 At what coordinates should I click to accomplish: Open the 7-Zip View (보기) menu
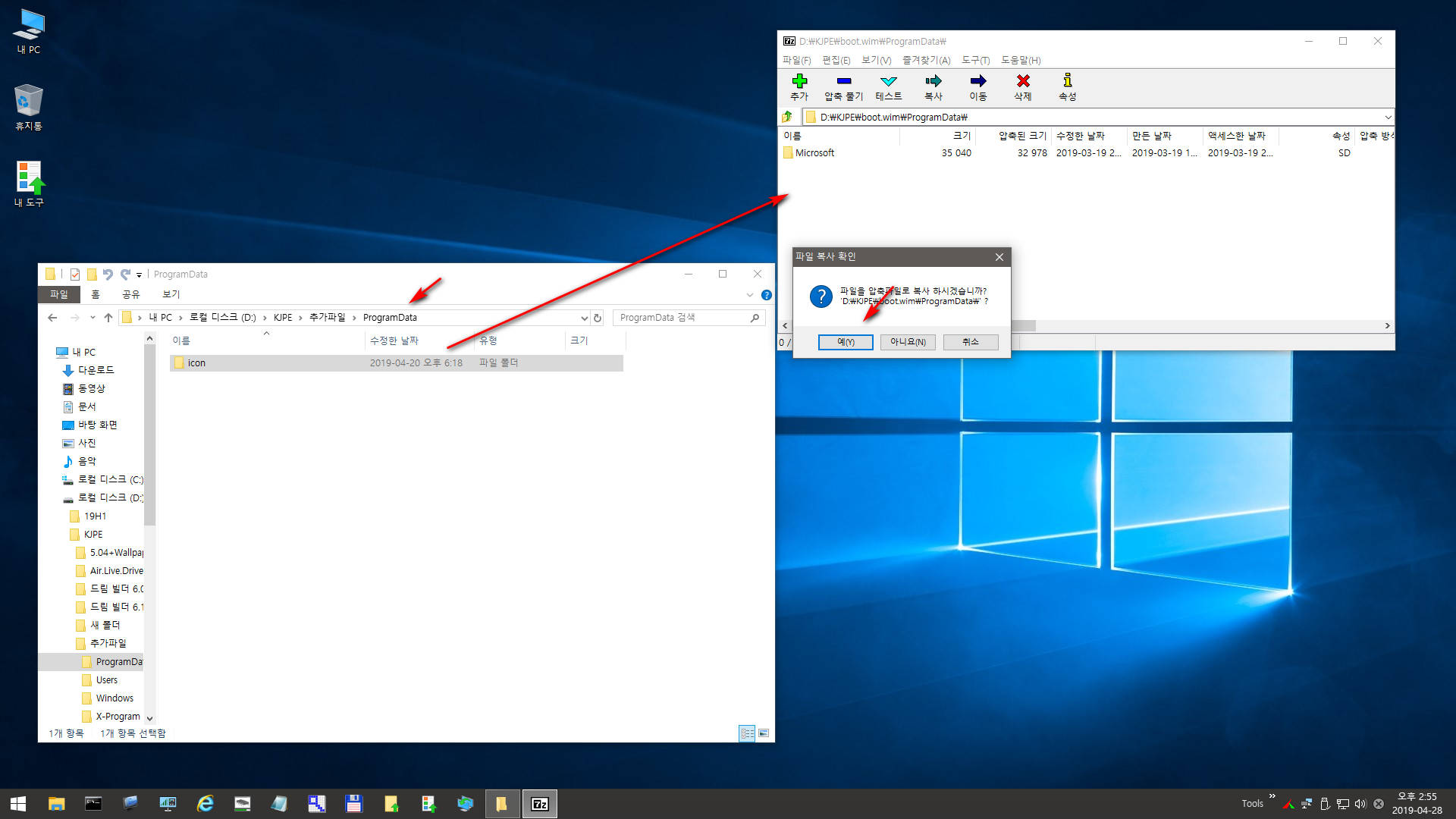tap(877, 60)
